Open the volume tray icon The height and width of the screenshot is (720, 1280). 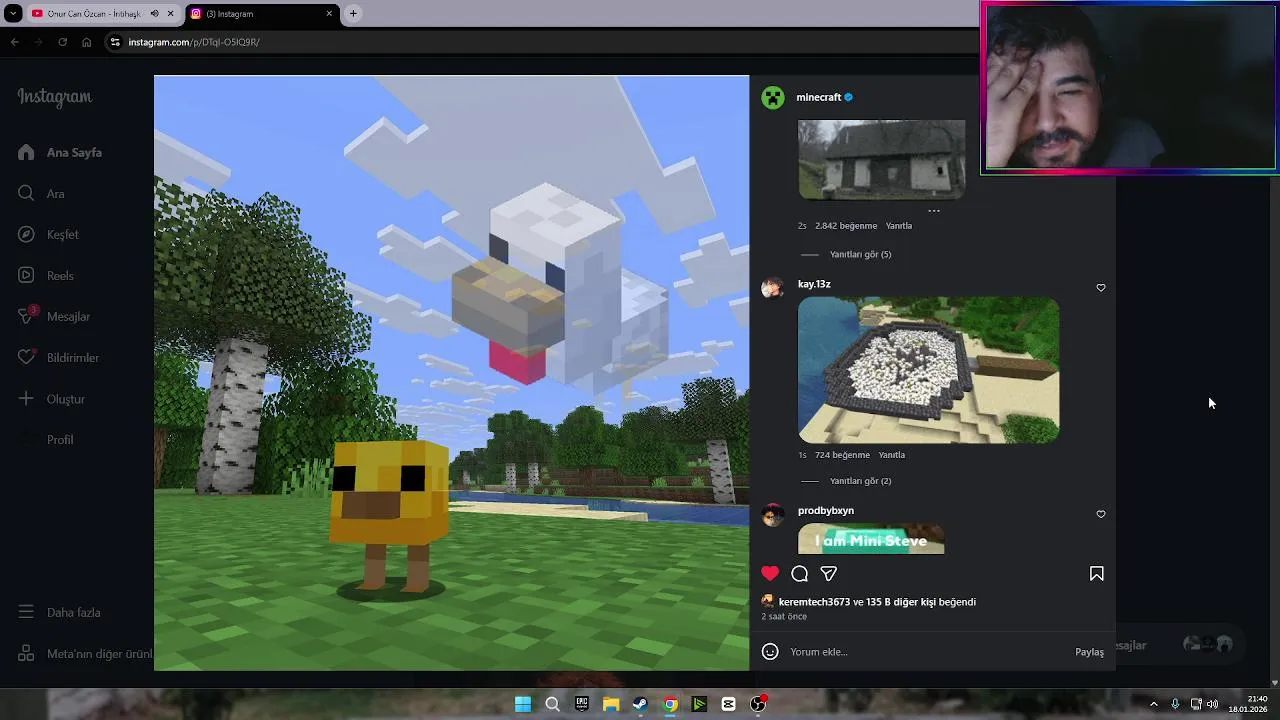(x=1212, y=704)
